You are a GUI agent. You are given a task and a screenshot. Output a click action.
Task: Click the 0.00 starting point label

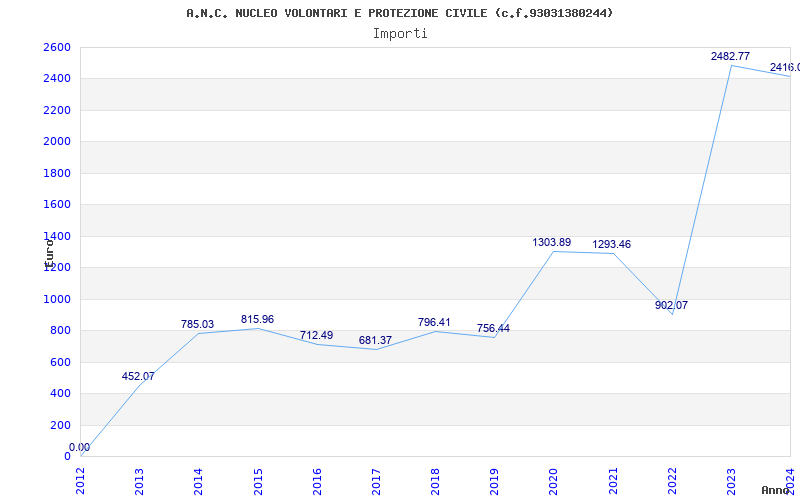coord(79,448)
